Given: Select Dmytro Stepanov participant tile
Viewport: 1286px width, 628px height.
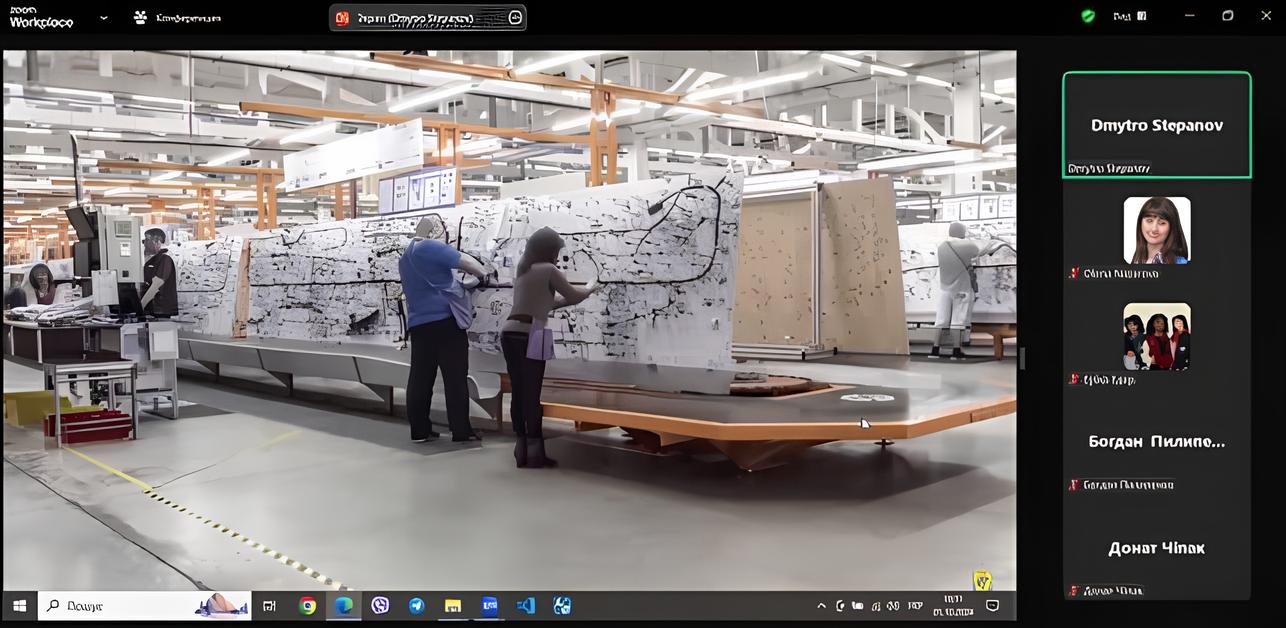Looking at the screenshot, I should tap(1156, 125).
